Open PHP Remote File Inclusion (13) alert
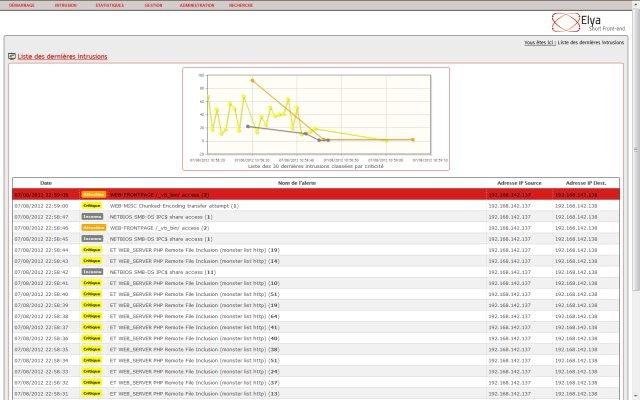The width and height of the screenshot is (640, 400). (x=195, y=394)
